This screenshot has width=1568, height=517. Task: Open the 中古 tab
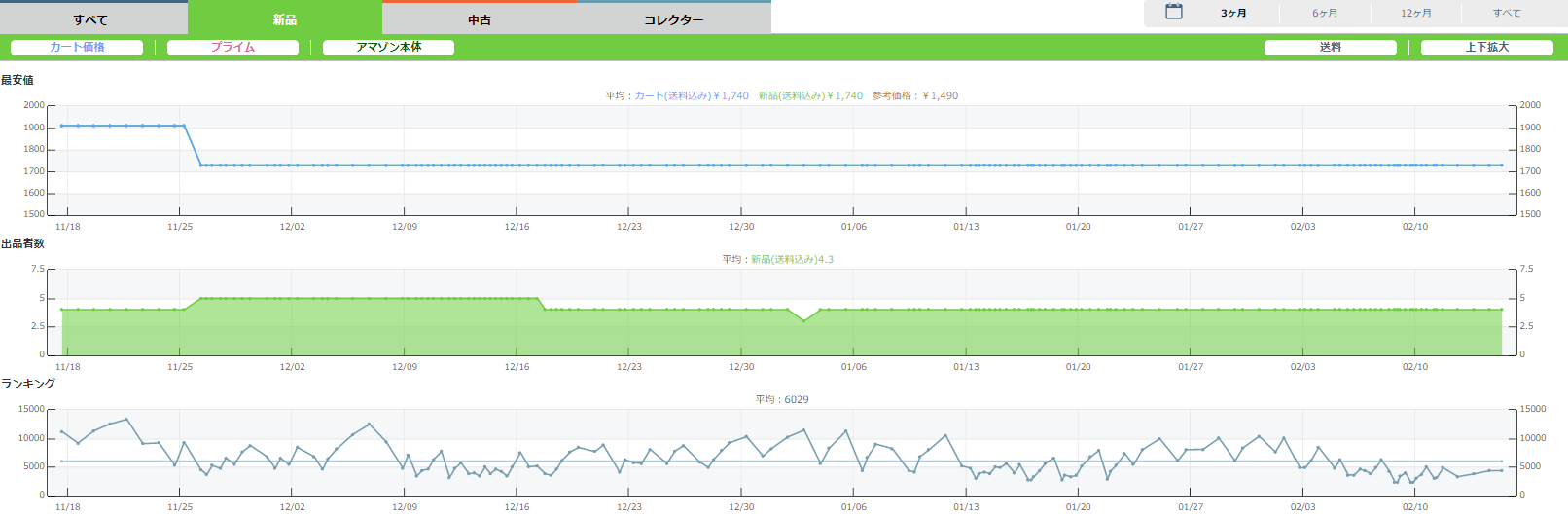pos(480,19)
